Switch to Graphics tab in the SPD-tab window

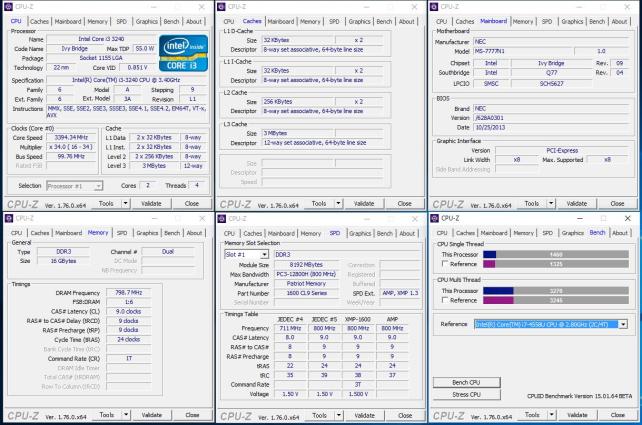click(360, 233)
